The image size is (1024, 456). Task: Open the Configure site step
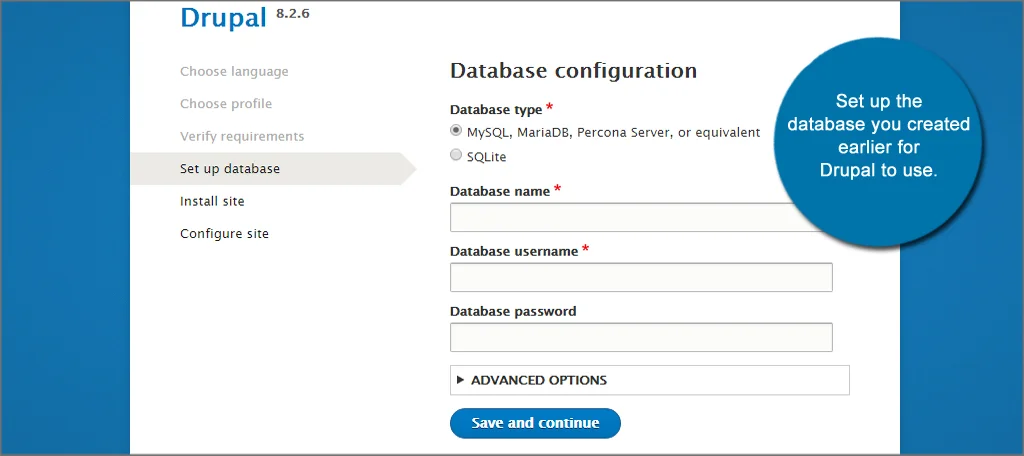click(x=224, y=234)
